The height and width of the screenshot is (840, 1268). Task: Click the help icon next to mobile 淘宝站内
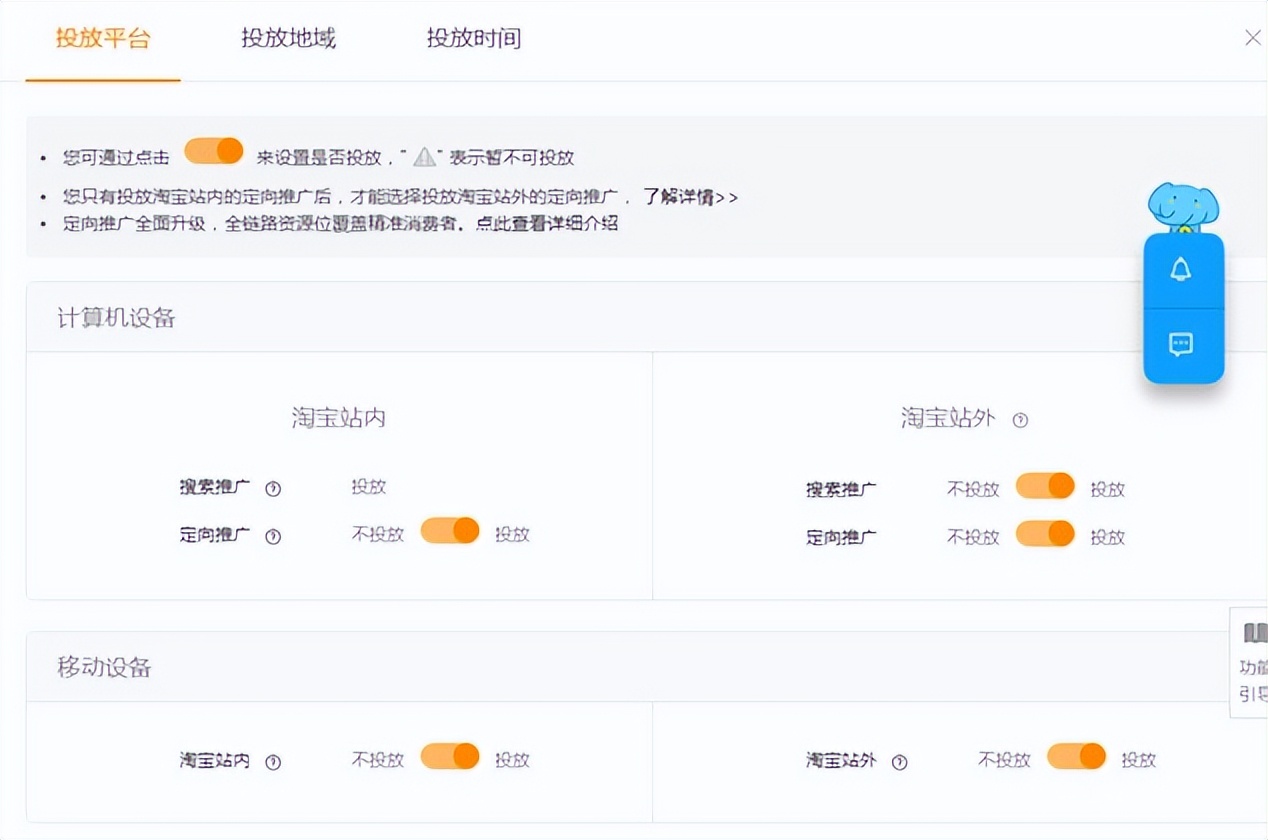click(271, 761)
